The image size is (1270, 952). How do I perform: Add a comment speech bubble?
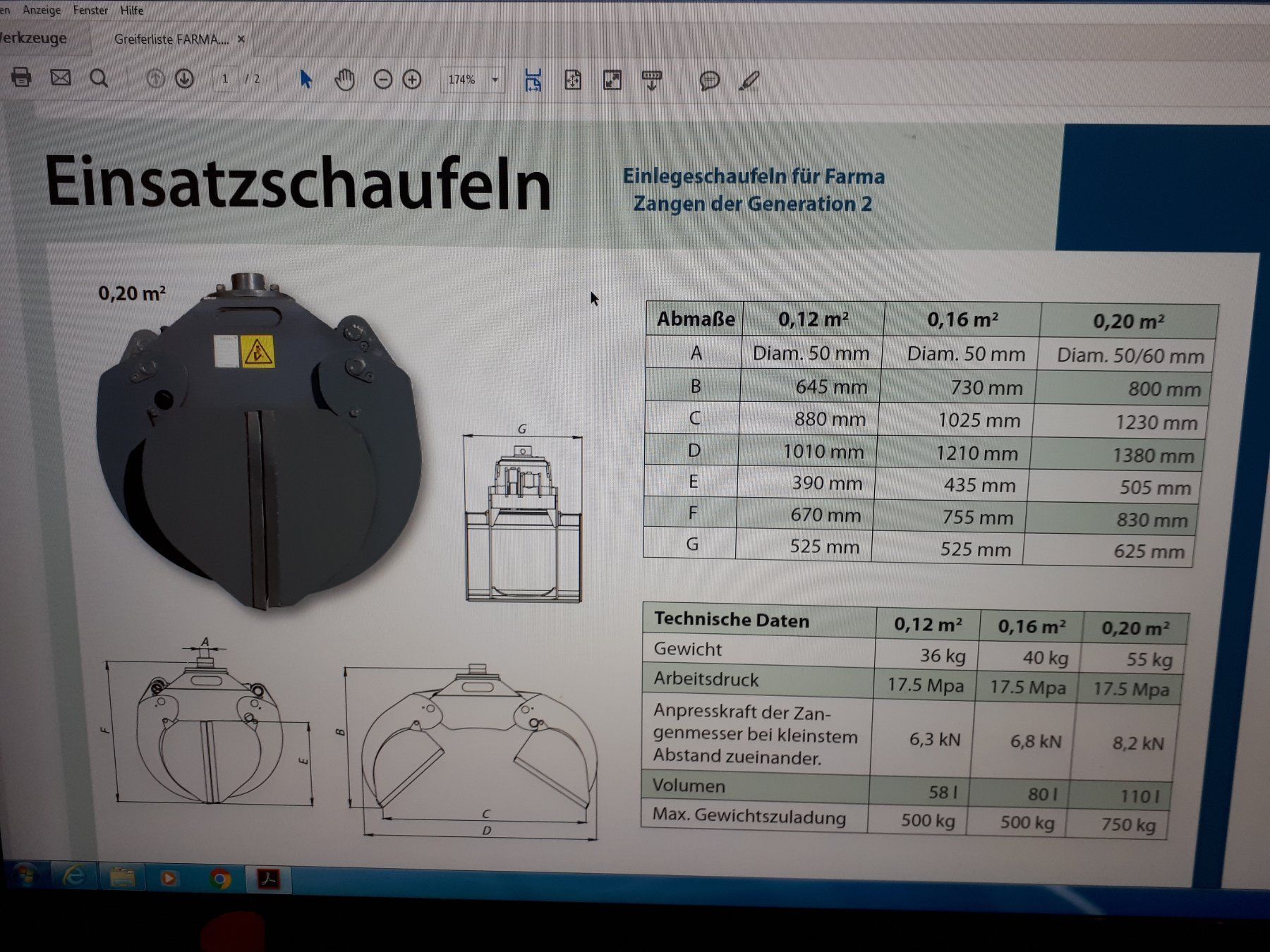pos(710,81)
